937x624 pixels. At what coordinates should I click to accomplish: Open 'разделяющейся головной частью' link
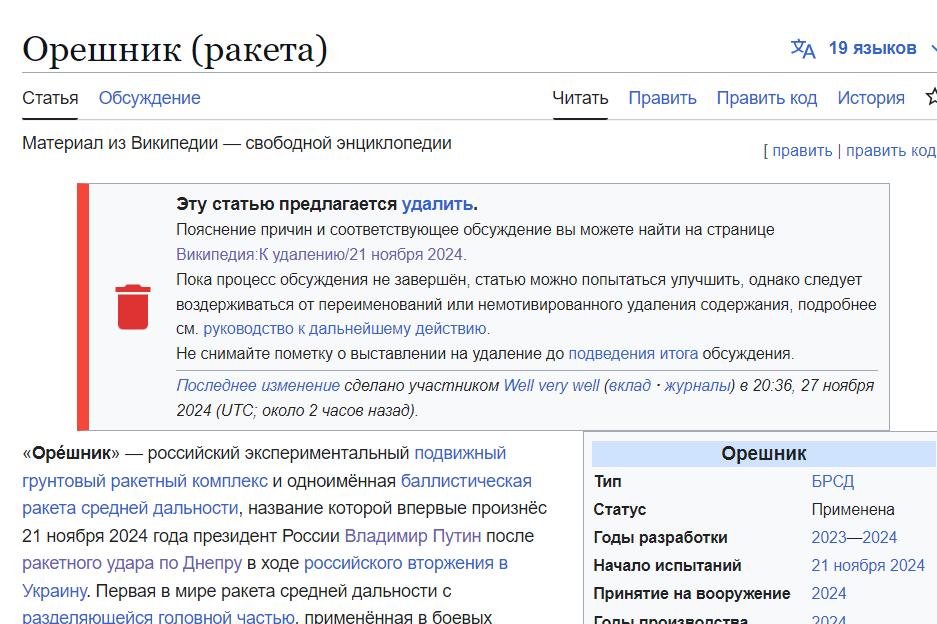pyautogui.click(x=158, y=617)
